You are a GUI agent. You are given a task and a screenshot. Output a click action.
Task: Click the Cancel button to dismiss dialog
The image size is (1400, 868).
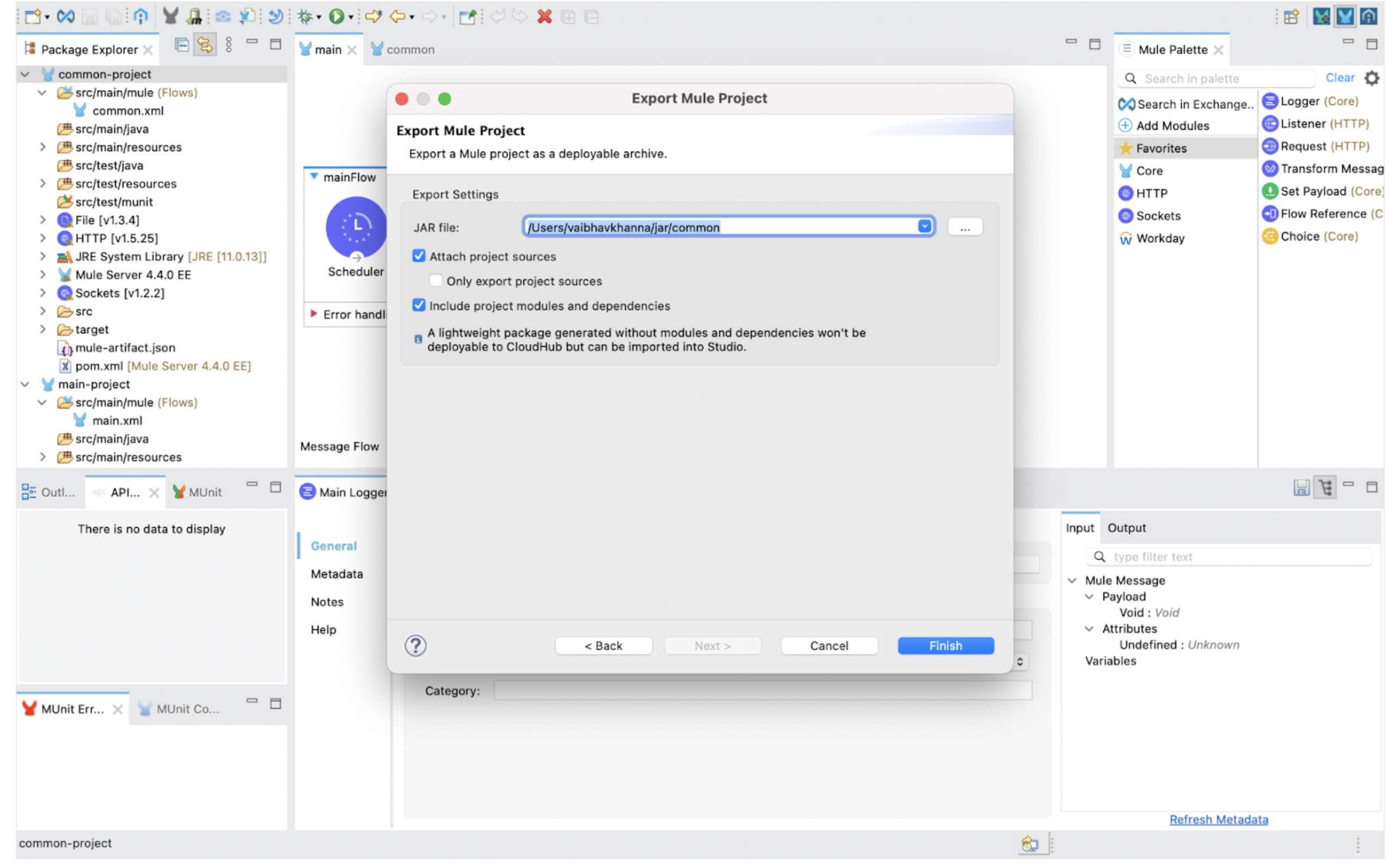click(829, 645)
